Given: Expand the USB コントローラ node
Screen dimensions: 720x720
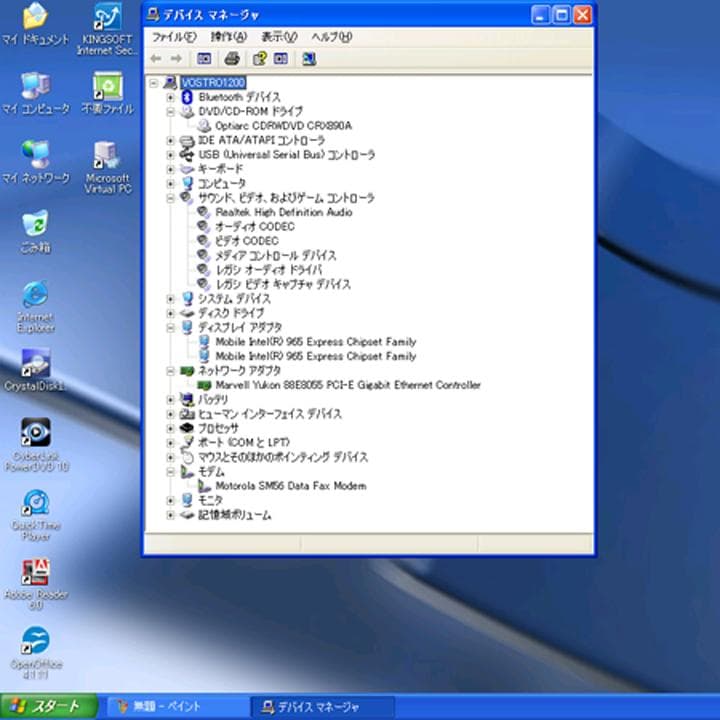Looking at the screenshot, I should [x=170, y=155].
